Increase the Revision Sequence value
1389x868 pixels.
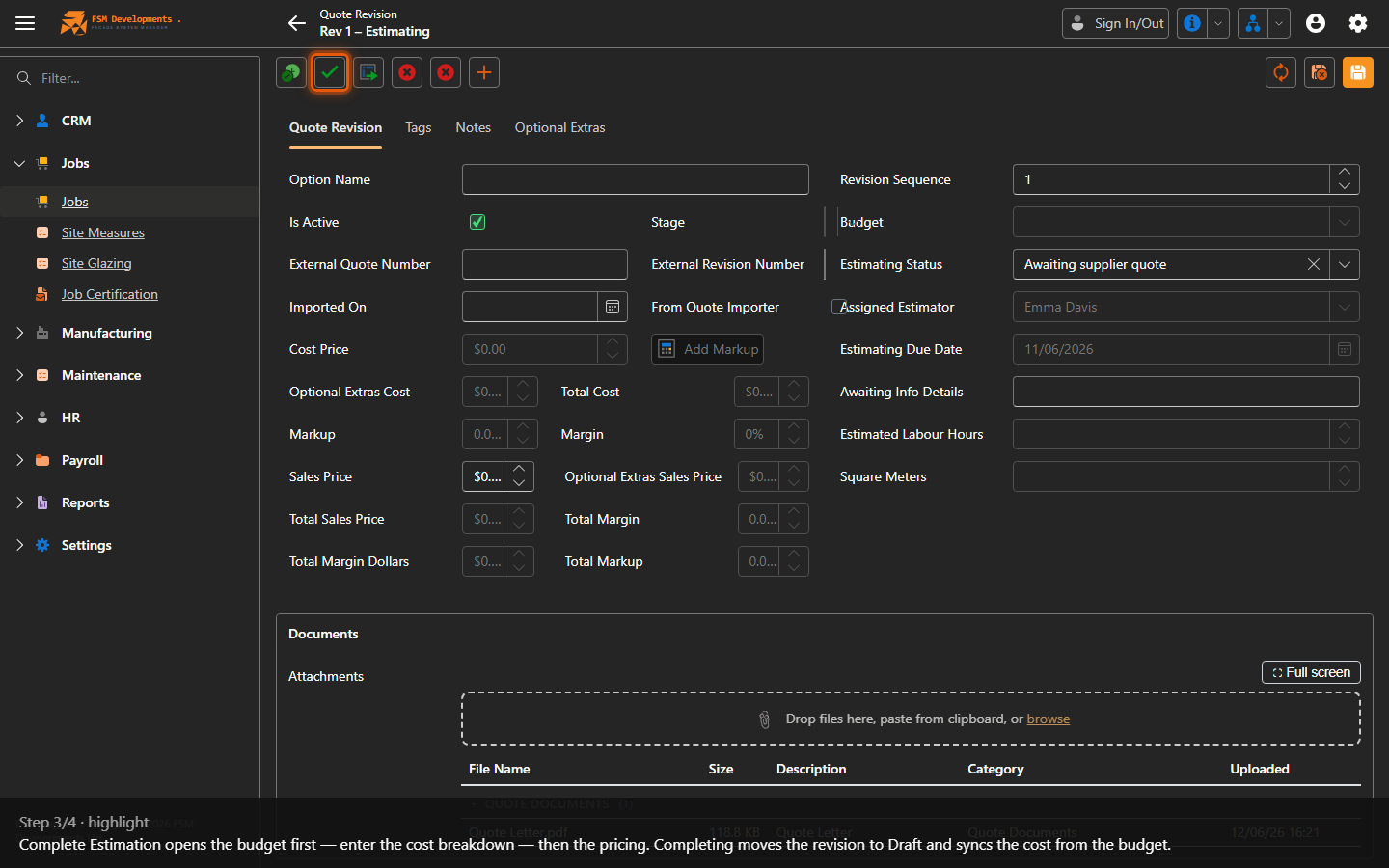[x=1345, y=173]
